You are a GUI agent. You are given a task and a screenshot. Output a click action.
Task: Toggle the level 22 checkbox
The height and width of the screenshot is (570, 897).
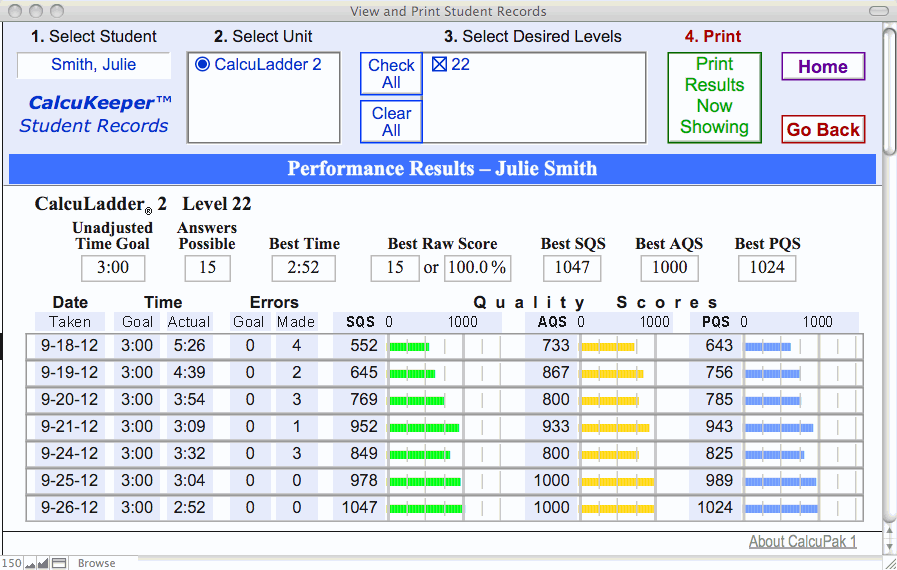[x=439, y=64]
